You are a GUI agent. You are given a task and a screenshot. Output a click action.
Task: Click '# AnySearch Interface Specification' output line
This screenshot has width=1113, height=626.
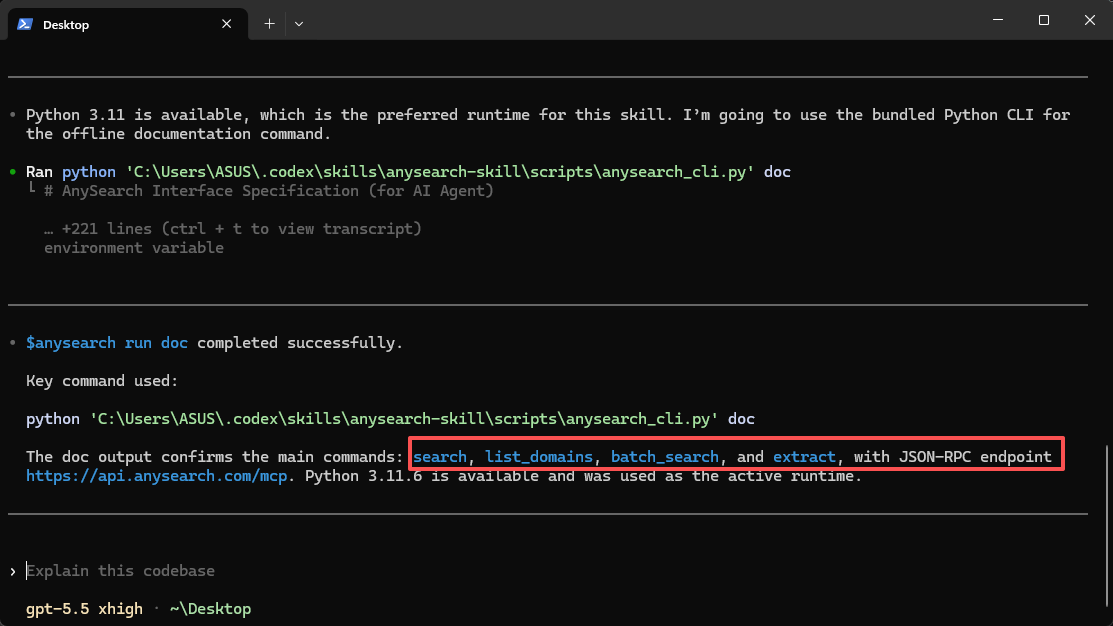269,191
